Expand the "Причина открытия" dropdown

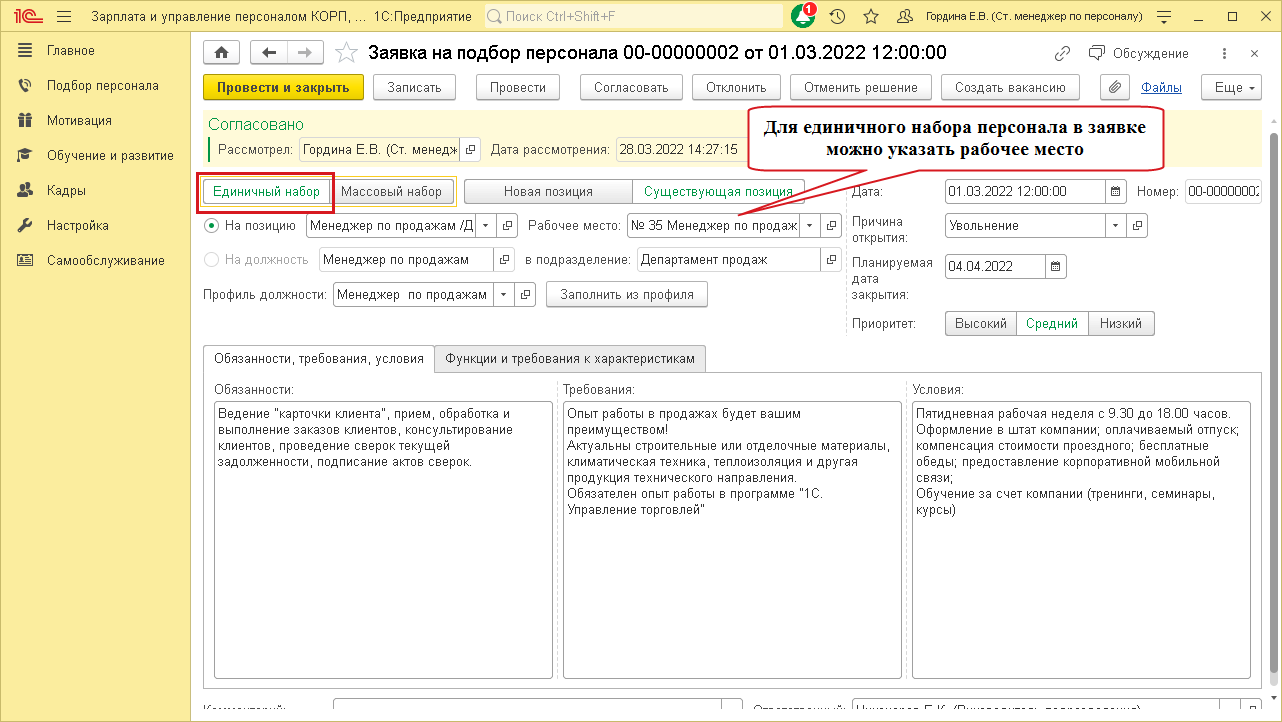pos(1117,226)
